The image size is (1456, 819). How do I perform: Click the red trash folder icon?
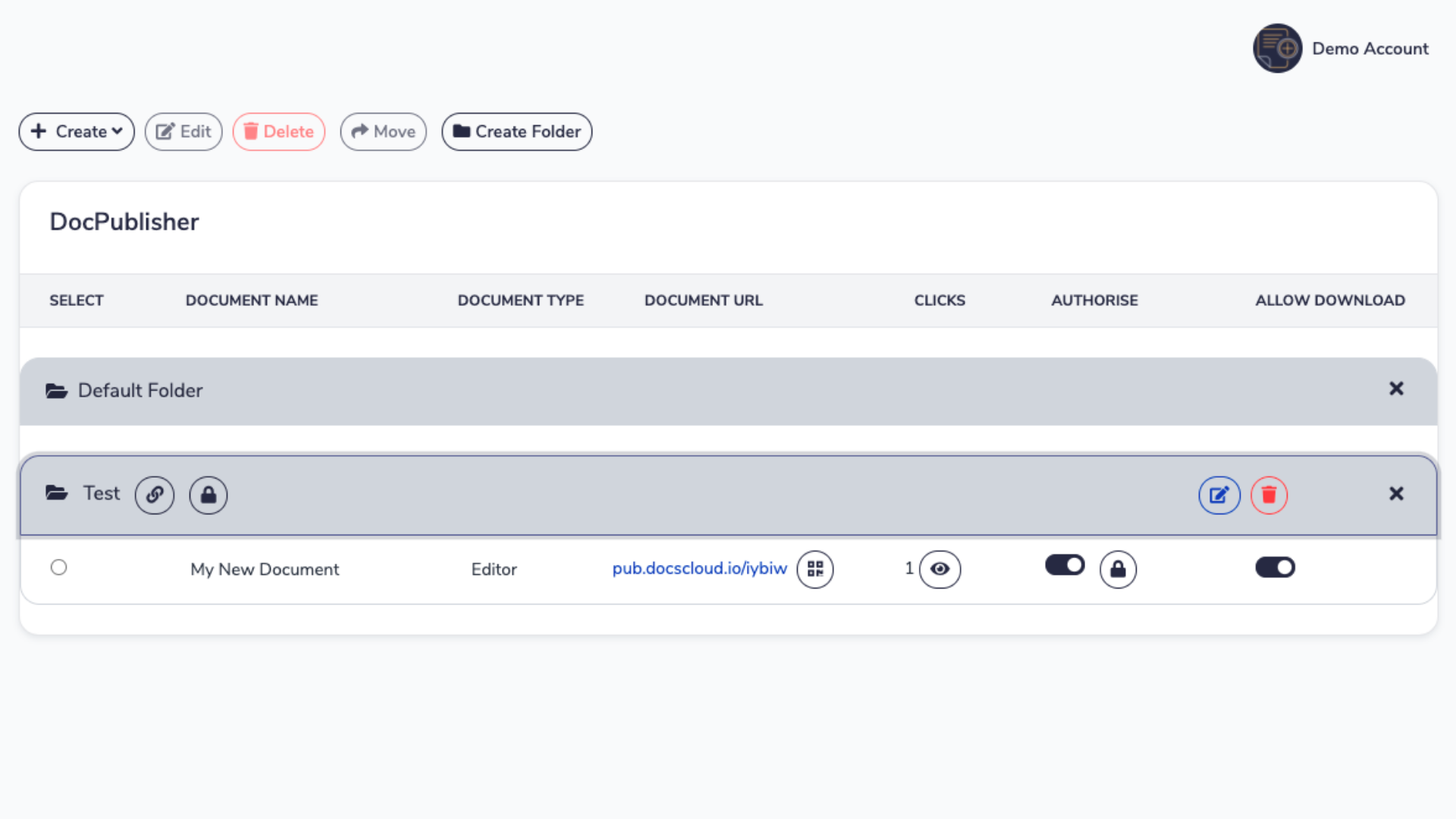tap(1269, 495)
